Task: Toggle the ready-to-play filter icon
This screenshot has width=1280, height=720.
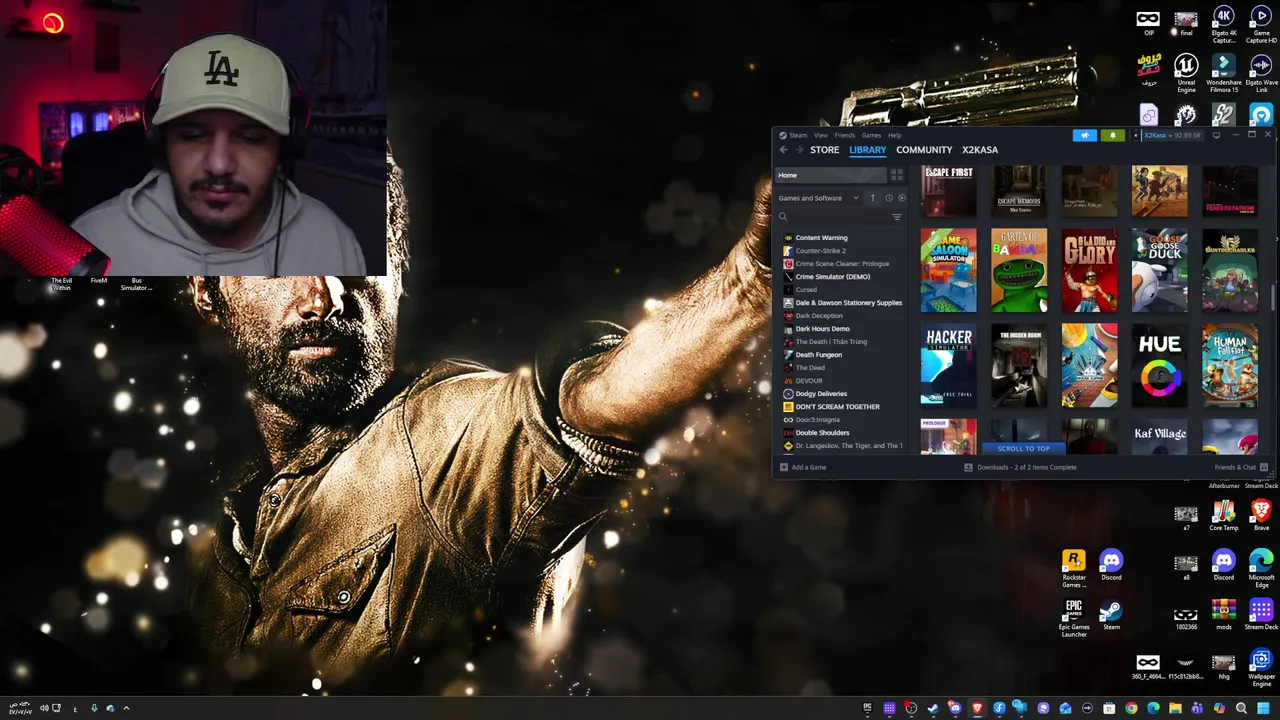Action: (x=901, y=198)
